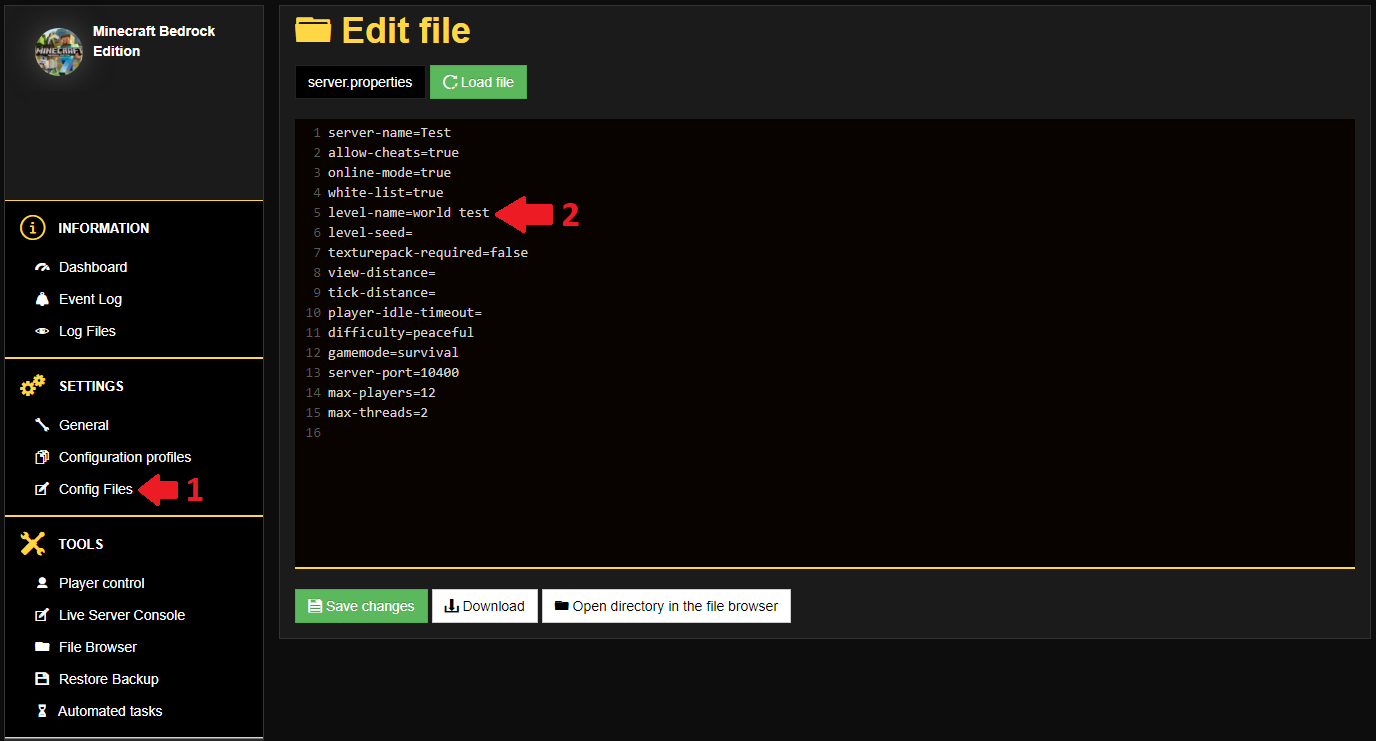
Task: Click the Log Files eye icon
Action: (42, 331)
